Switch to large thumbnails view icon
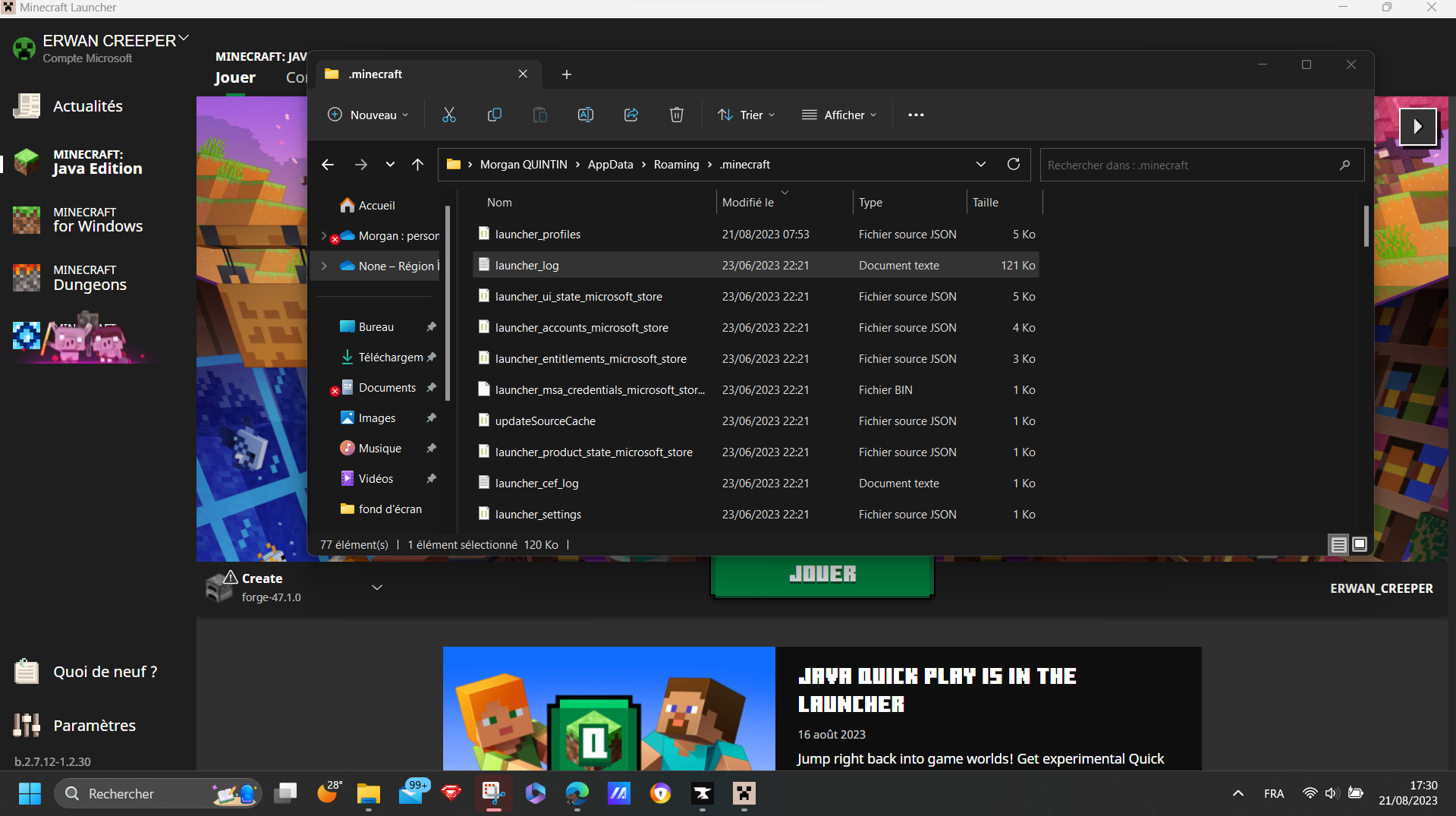The width and height of the screenshot is (1456, 816). (1360, 544)
